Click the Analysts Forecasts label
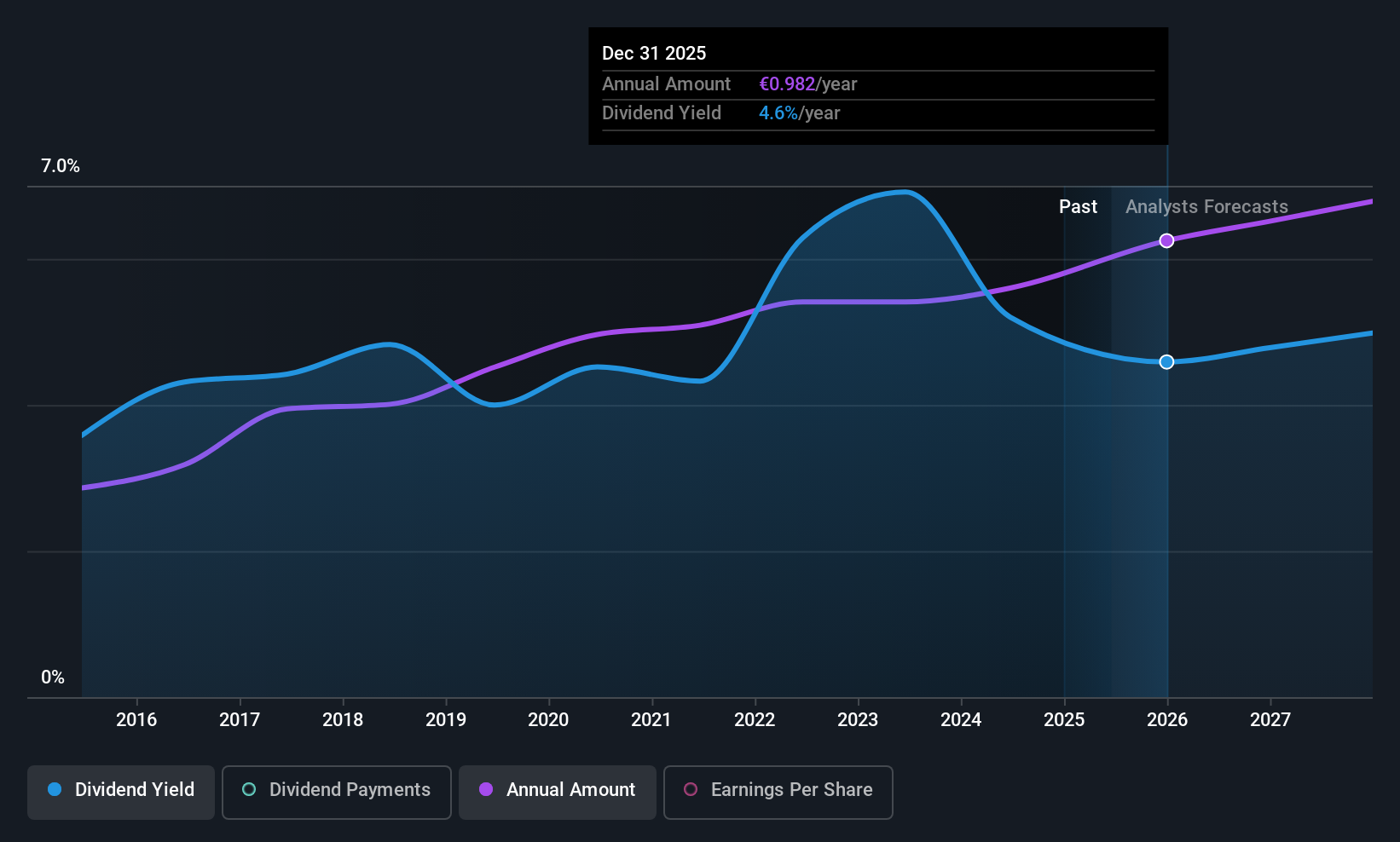1400x842 pixels. (1206, 207)
